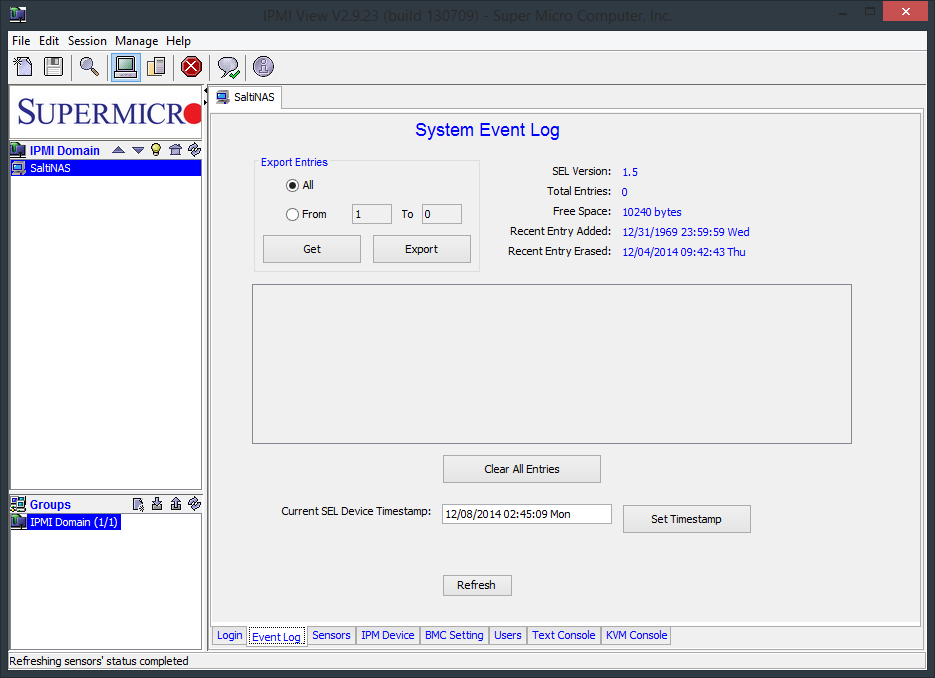
Task: Click the IPMI Domain up arrow
Action: pyautogui.click(x=119, y=150)
